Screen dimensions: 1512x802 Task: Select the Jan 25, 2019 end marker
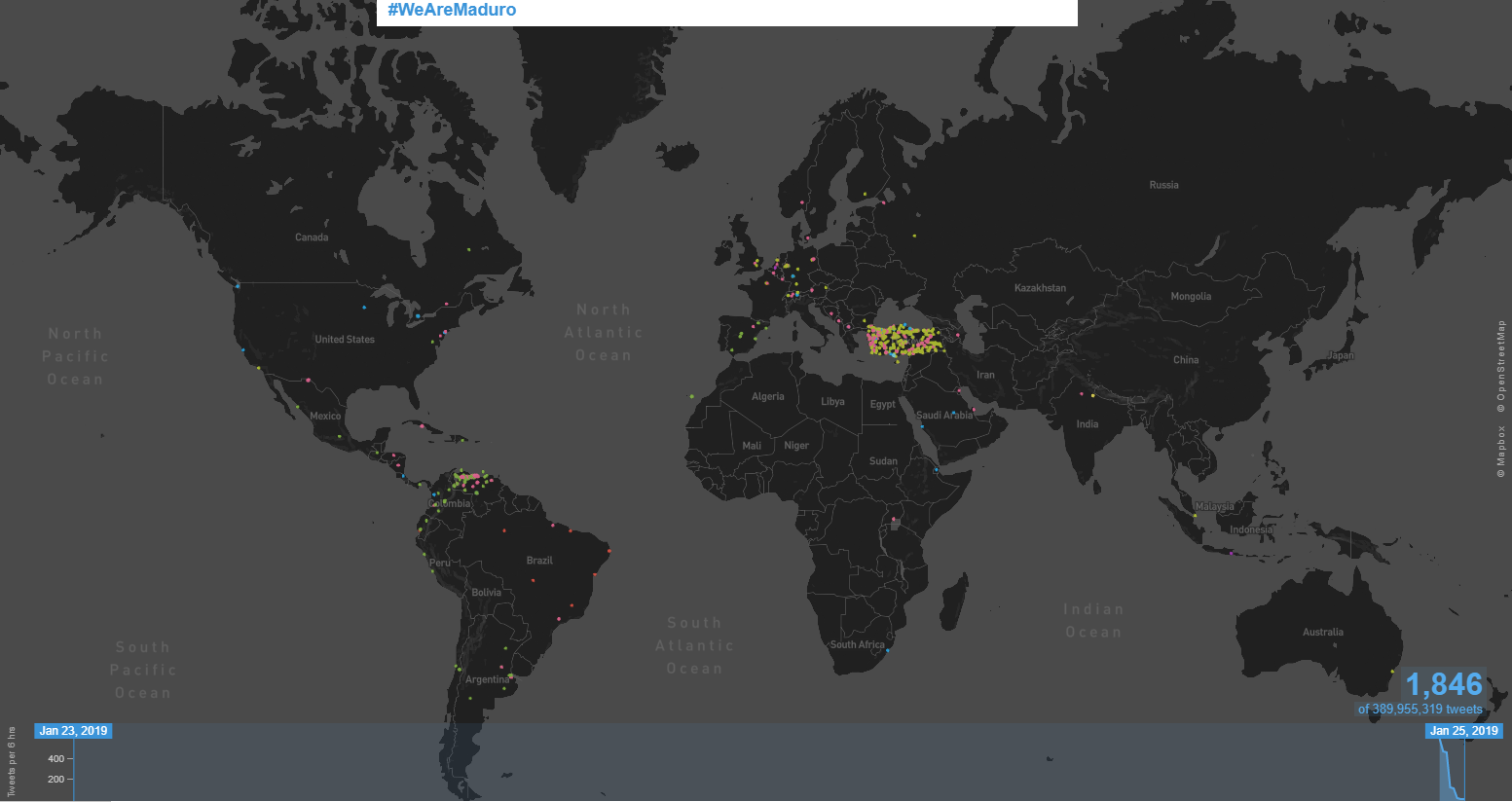1463,731
